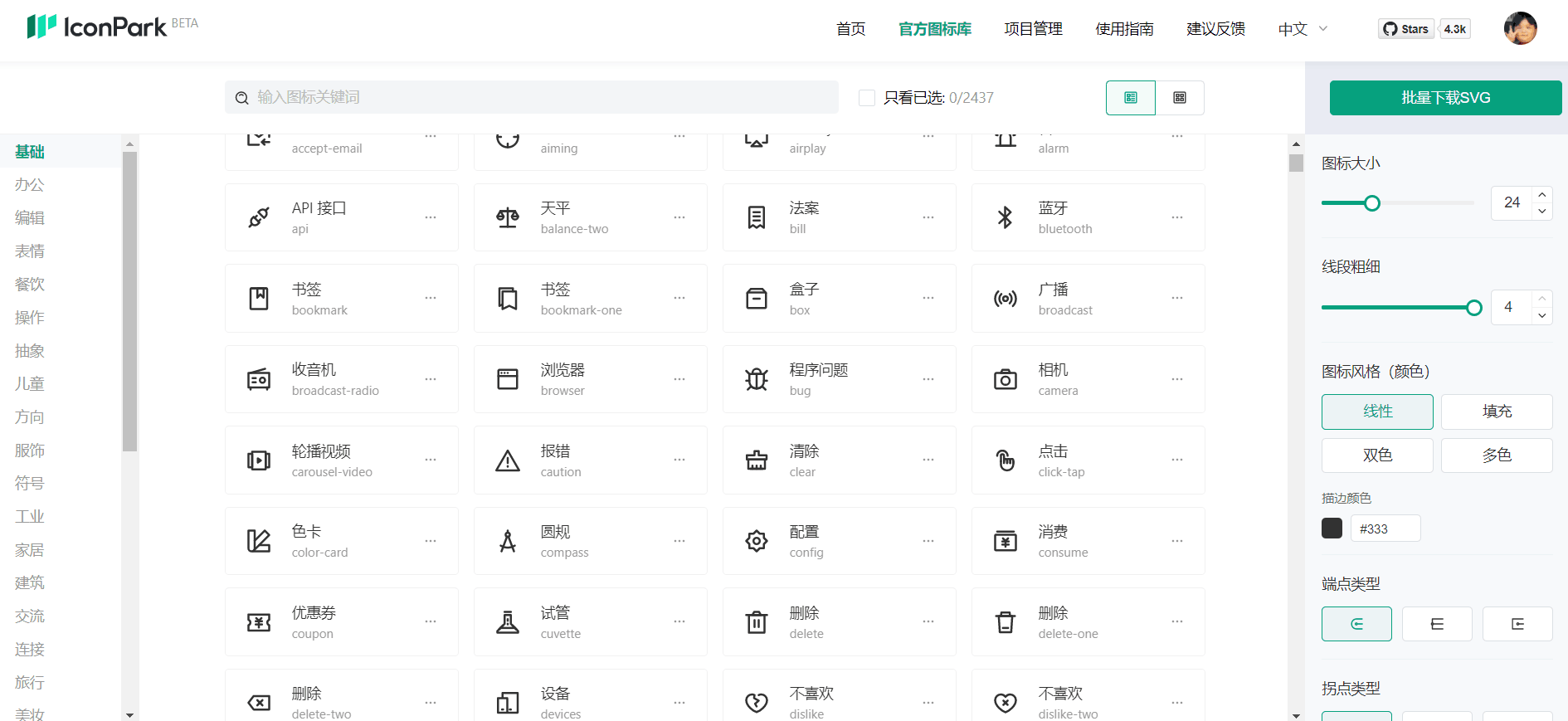Screen dimensions: 1568x721
Task: Open the 项目管理 navigation tab
Action: pos(1033,29)
